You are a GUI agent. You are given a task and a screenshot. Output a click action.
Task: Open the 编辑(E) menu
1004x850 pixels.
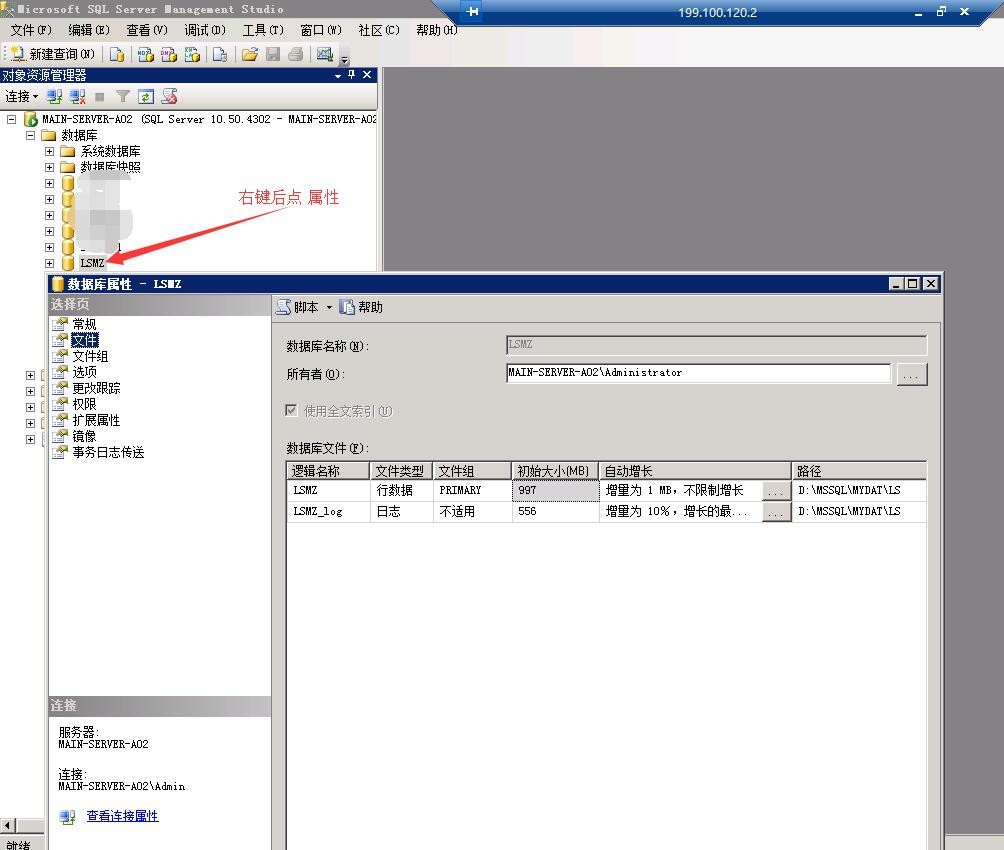click(88, 30)
